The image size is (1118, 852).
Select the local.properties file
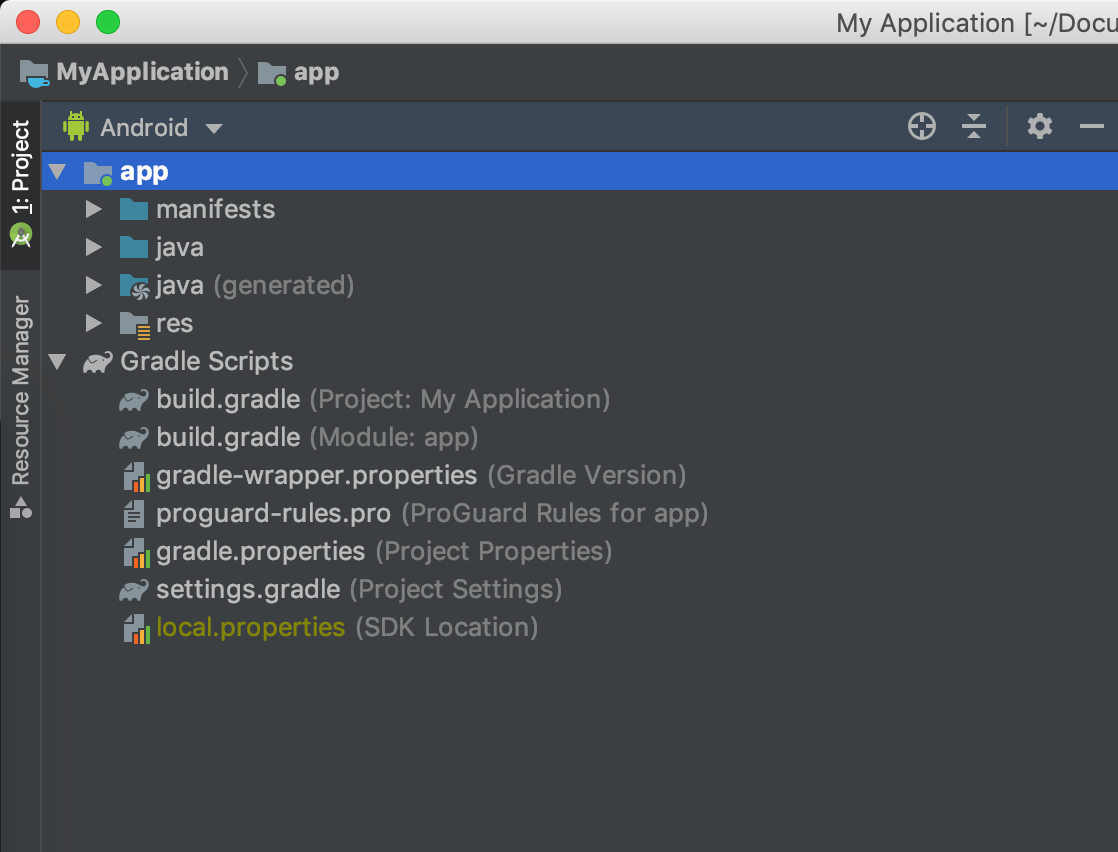pos(250,628)
